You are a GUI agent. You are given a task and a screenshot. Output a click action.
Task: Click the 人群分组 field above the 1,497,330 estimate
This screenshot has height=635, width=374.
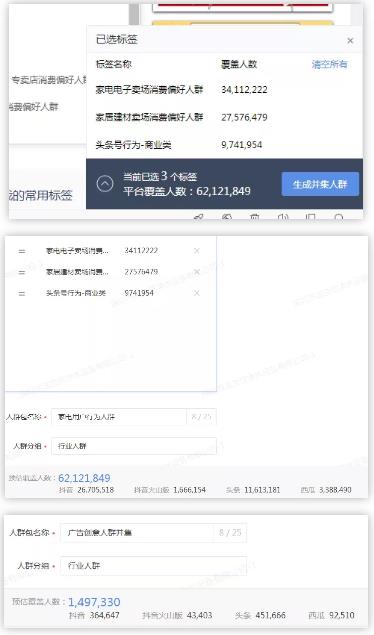pyautogui.click(x=153, y=565)
